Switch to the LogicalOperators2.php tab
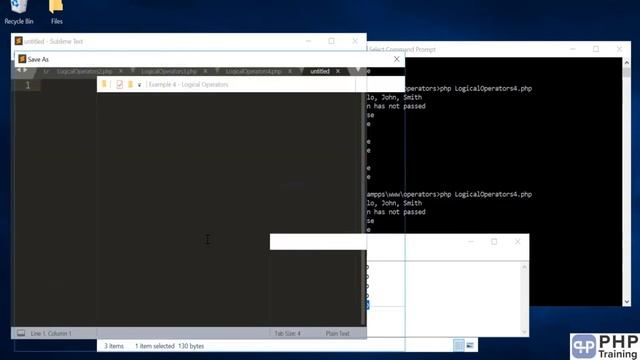640x360 pixels. point(84,71)
